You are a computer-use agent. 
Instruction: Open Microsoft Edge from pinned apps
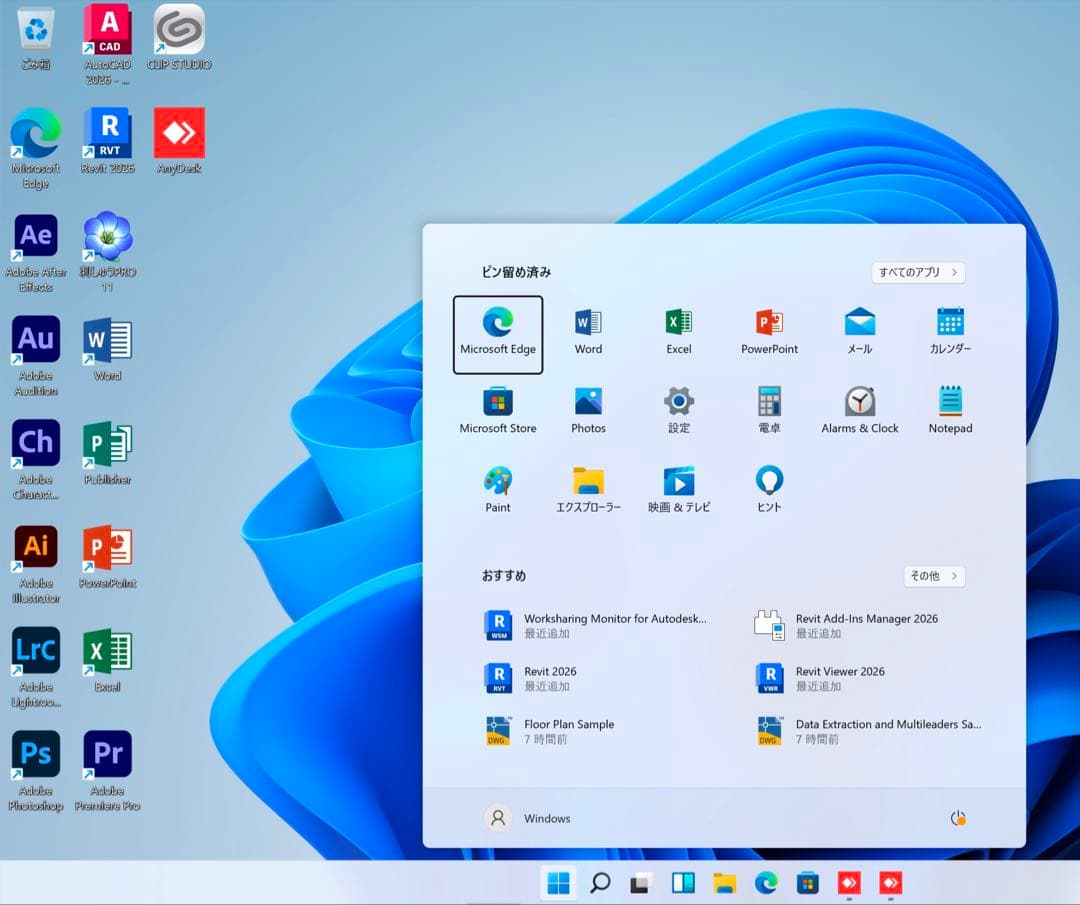point(498,333)
